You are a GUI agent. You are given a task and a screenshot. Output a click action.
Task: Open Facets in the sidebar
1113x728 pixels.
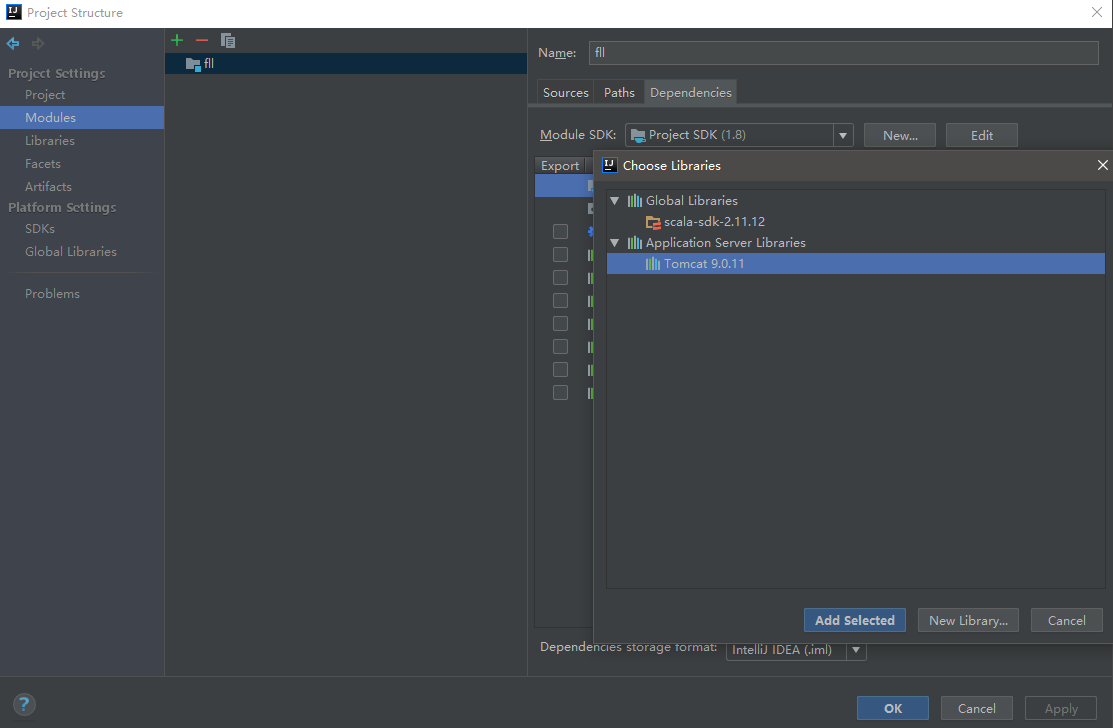tap(43, 163)
